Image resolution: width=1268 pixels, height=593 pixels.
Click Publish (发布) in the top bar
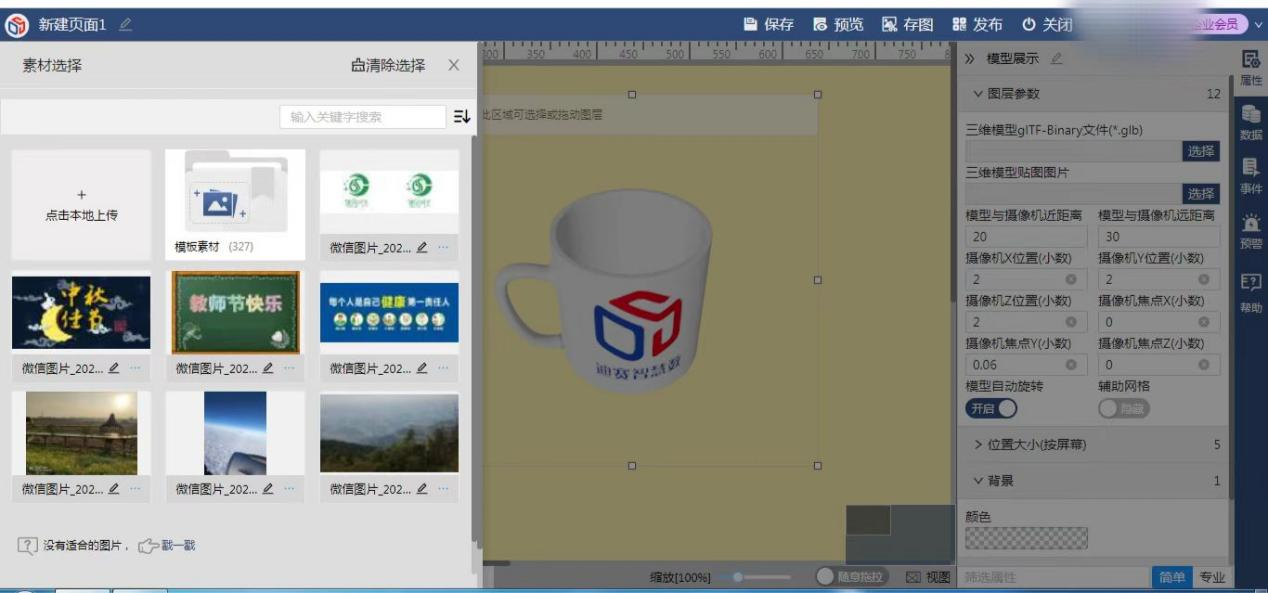(x=977, y=24)
